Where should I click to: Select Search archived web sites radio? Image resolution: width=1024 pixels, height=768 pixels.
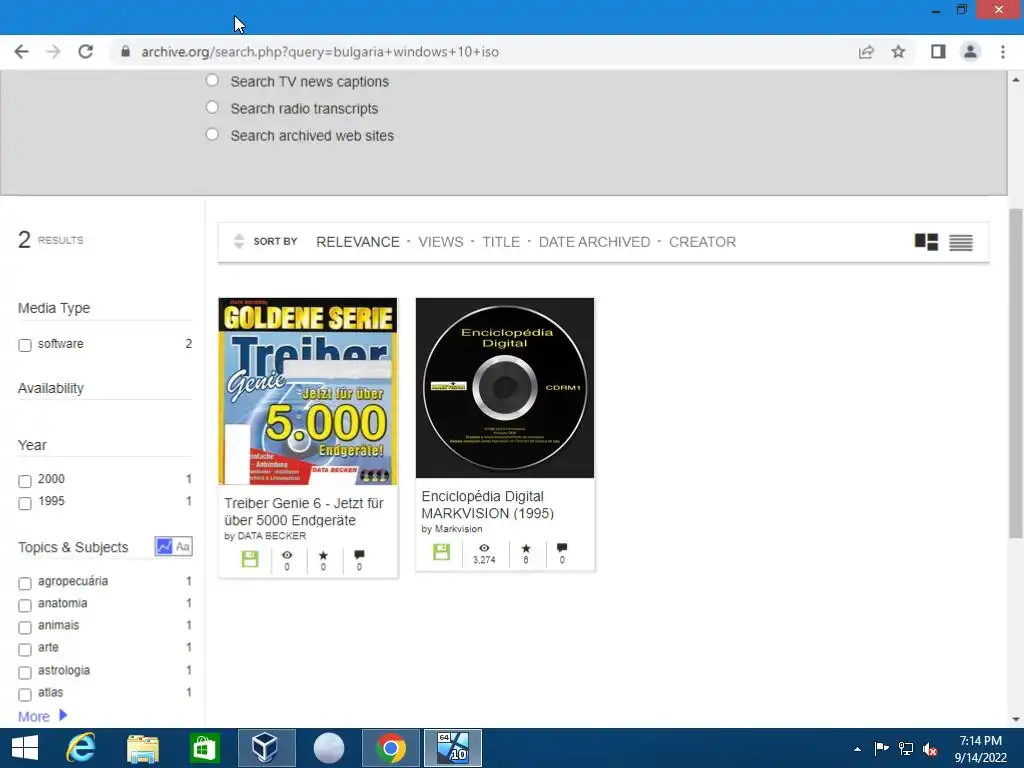click(x=212, y=135)
